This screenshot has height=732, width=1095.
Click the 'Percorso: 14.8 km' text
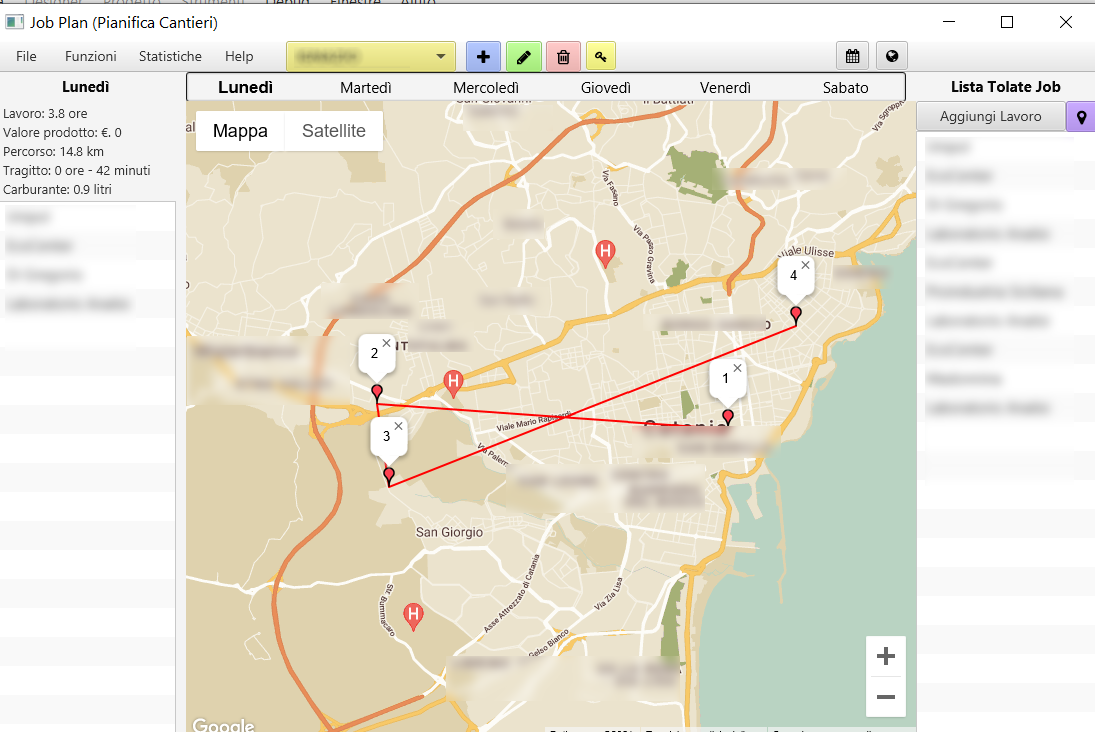pyautogui.click(x=53, y=152)
